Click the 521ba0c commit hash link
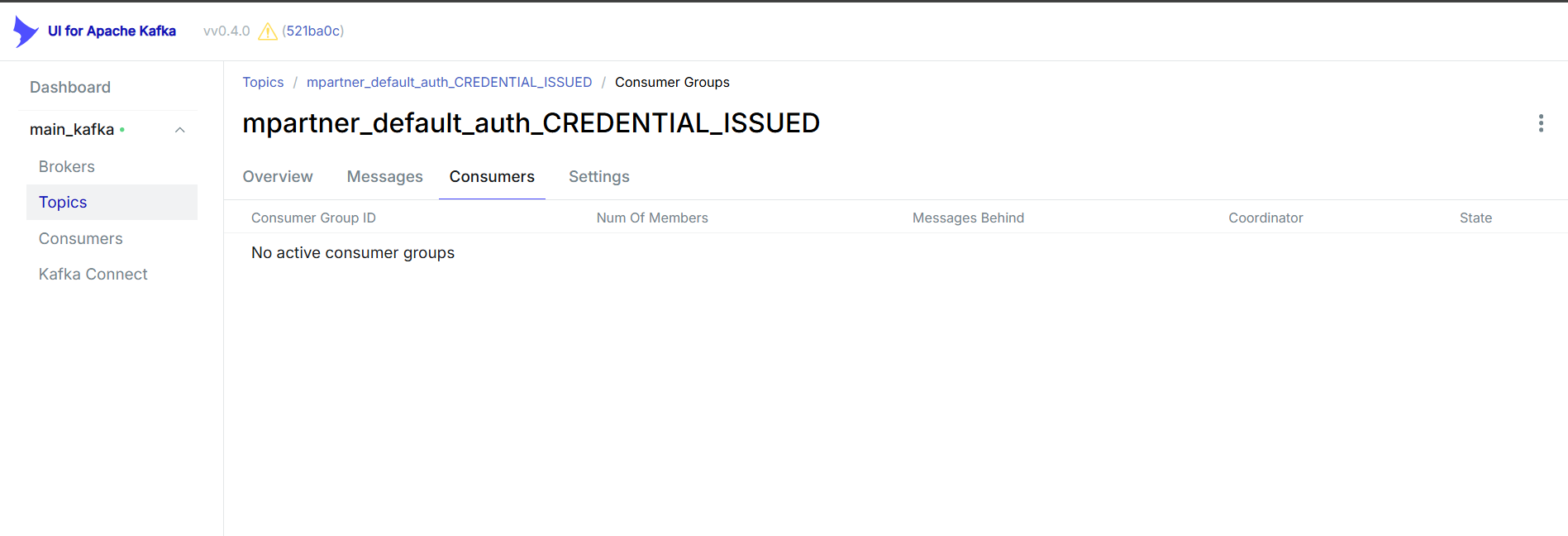This screenshot has width=1568, height=536. (313, 31)
